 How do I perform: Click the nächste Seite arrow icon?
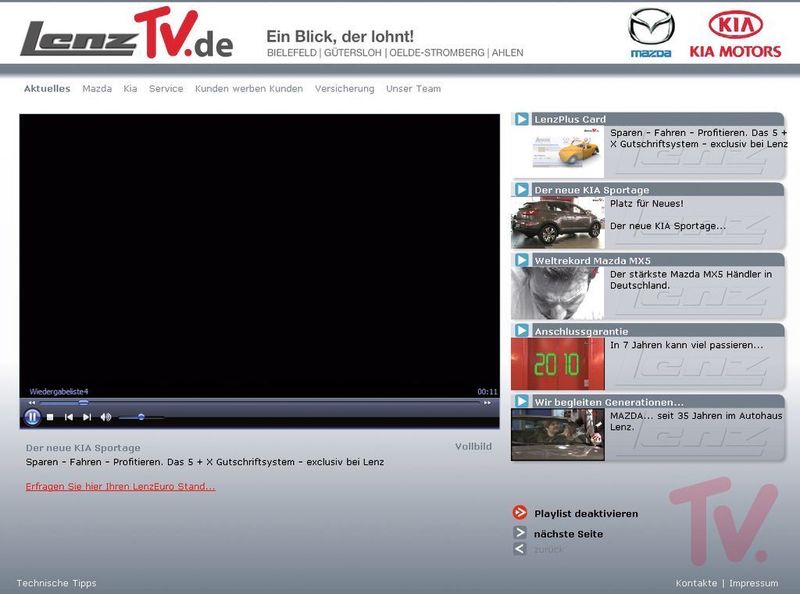520,533
